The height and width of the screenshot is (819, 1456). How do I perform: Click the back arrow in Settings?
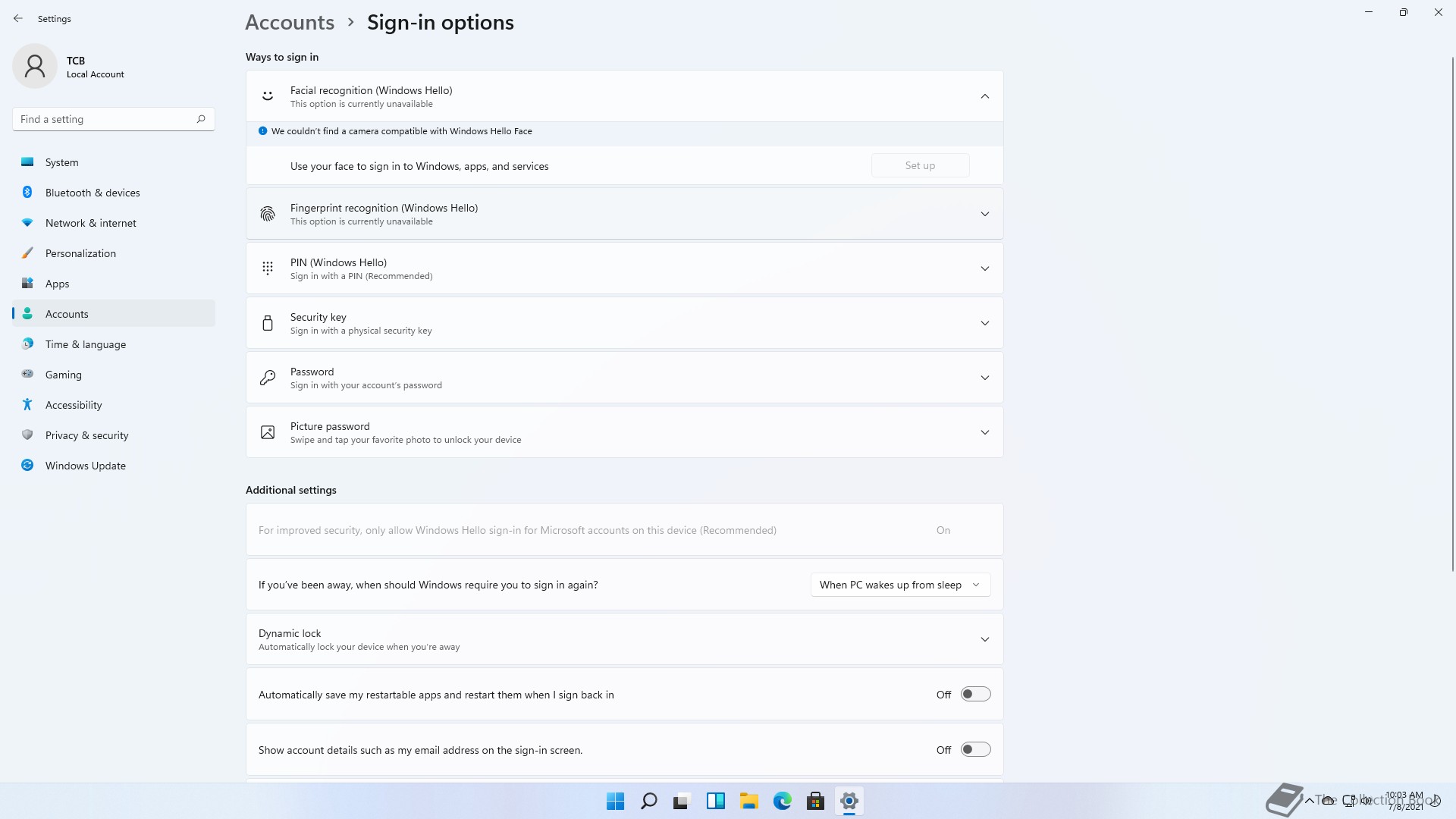click(18, 18)
